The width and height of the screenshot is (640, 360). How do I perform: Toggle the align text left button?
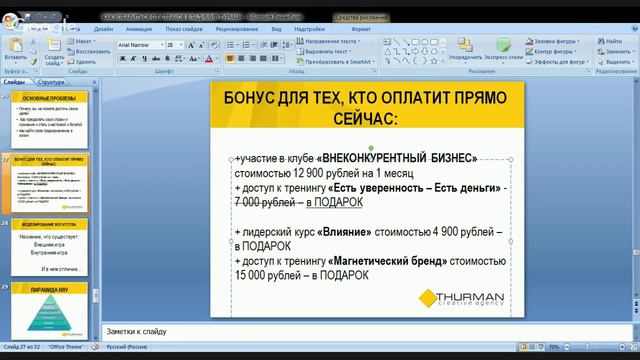coord(231,59)
